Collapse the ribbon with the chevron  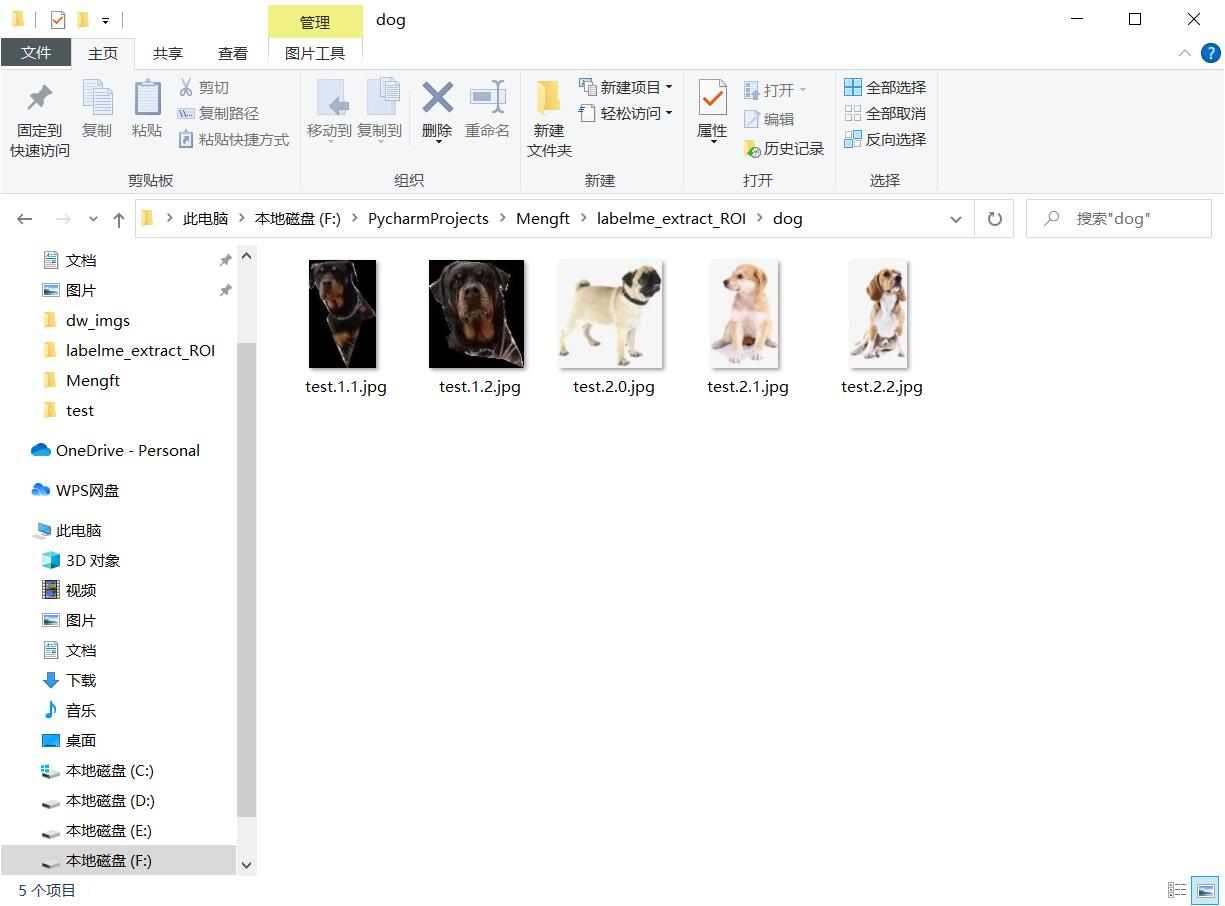tap(1185, 54)
